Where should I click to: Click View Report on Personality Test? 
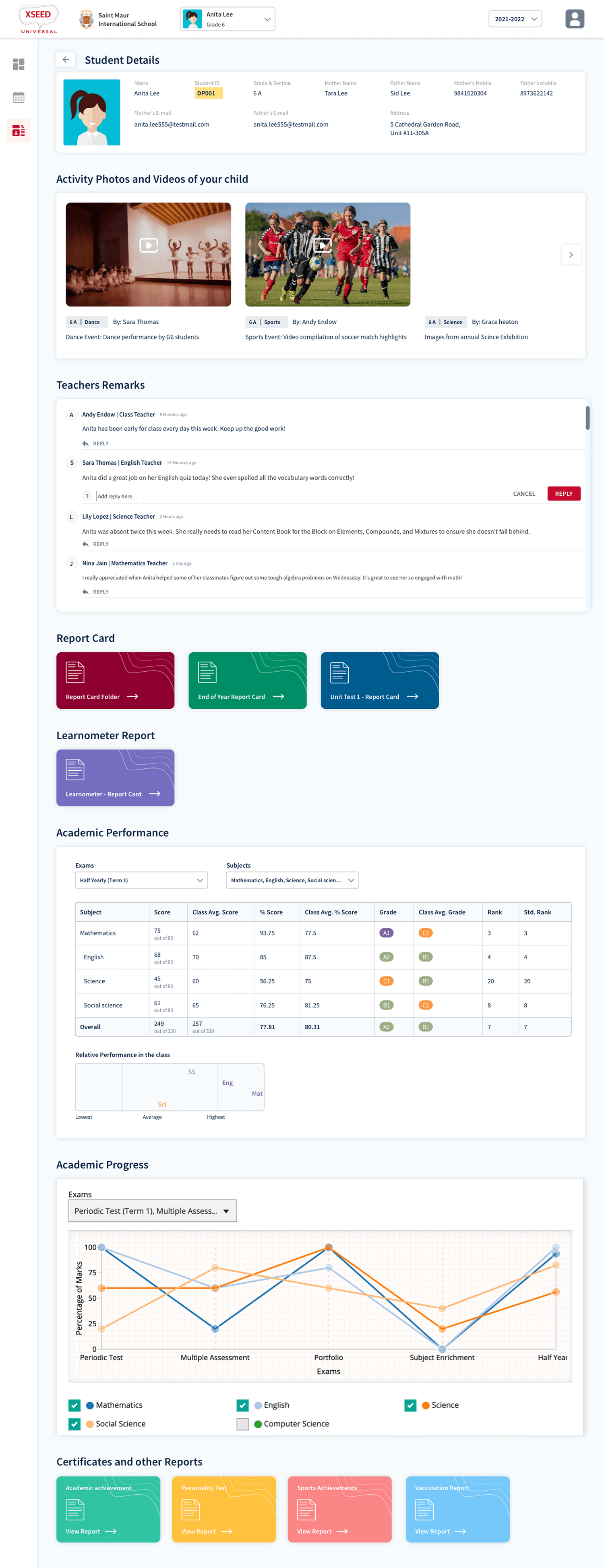(x=207, y=1531)
